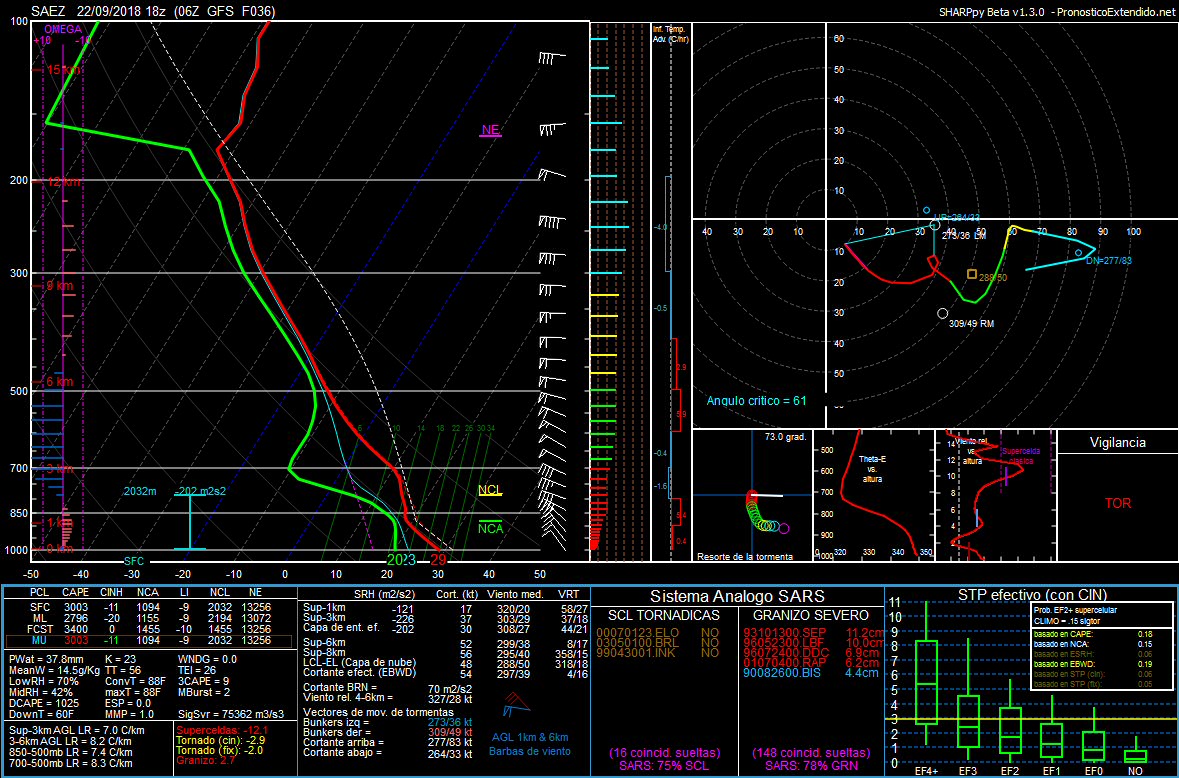
Task: Click the Angulo critico = 61 text
Action: (x=756, y=401)
